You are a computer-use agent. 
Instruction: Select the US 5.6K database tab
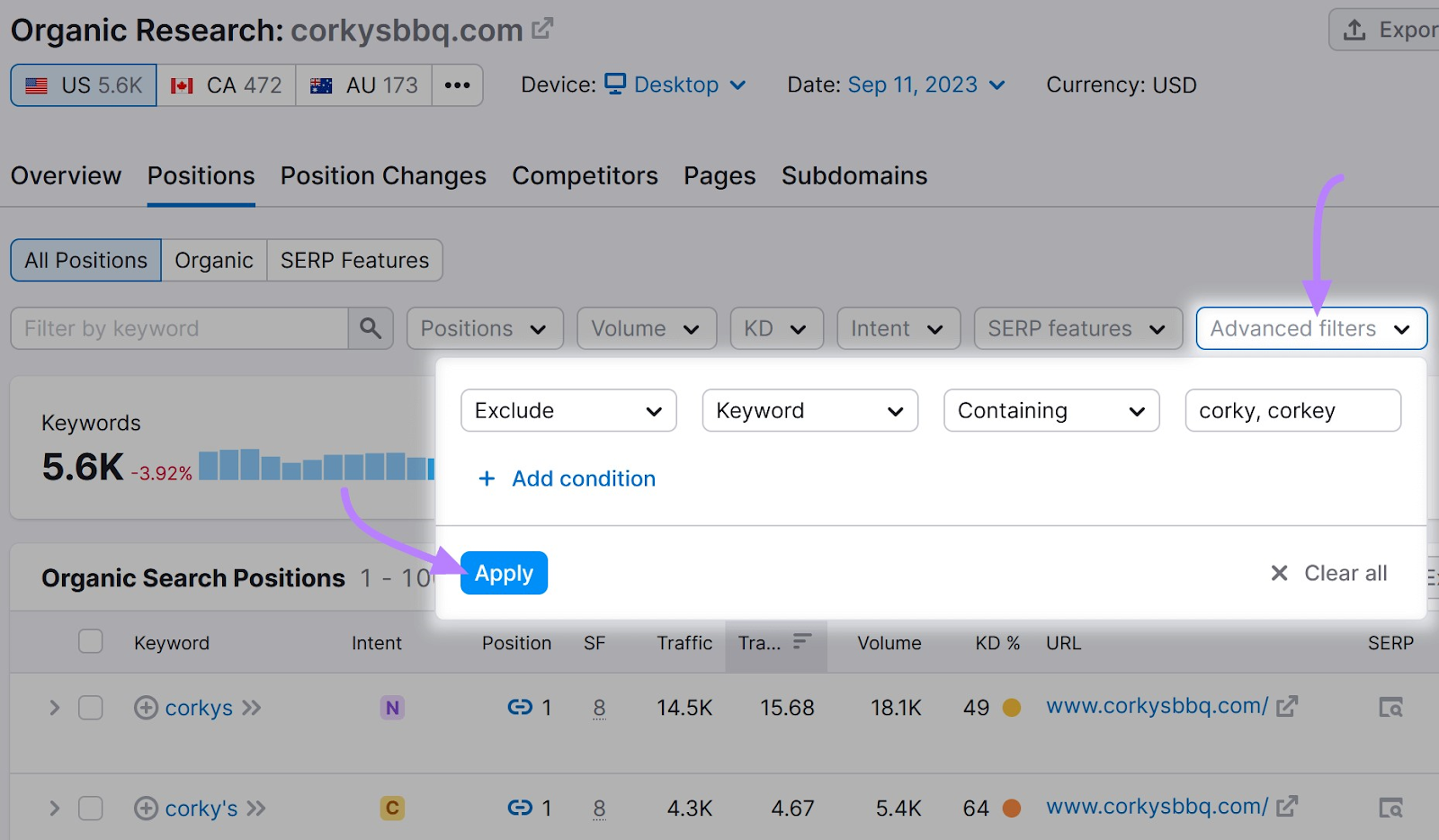tap(84, 85)
